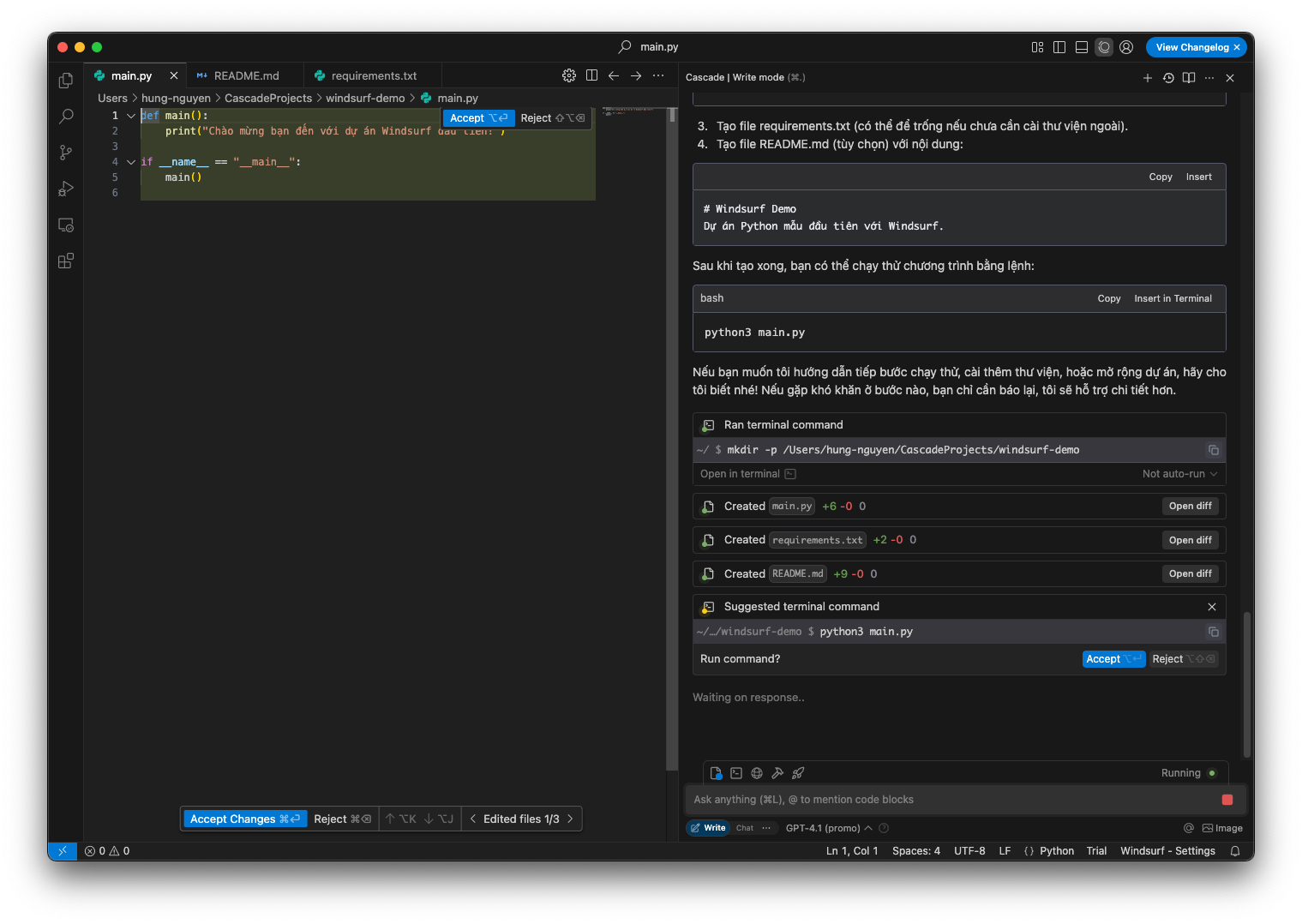Viewport: 1302px width, 924px height.
Task: Click Python language mode in status bar
Action: coord(1057,851)
